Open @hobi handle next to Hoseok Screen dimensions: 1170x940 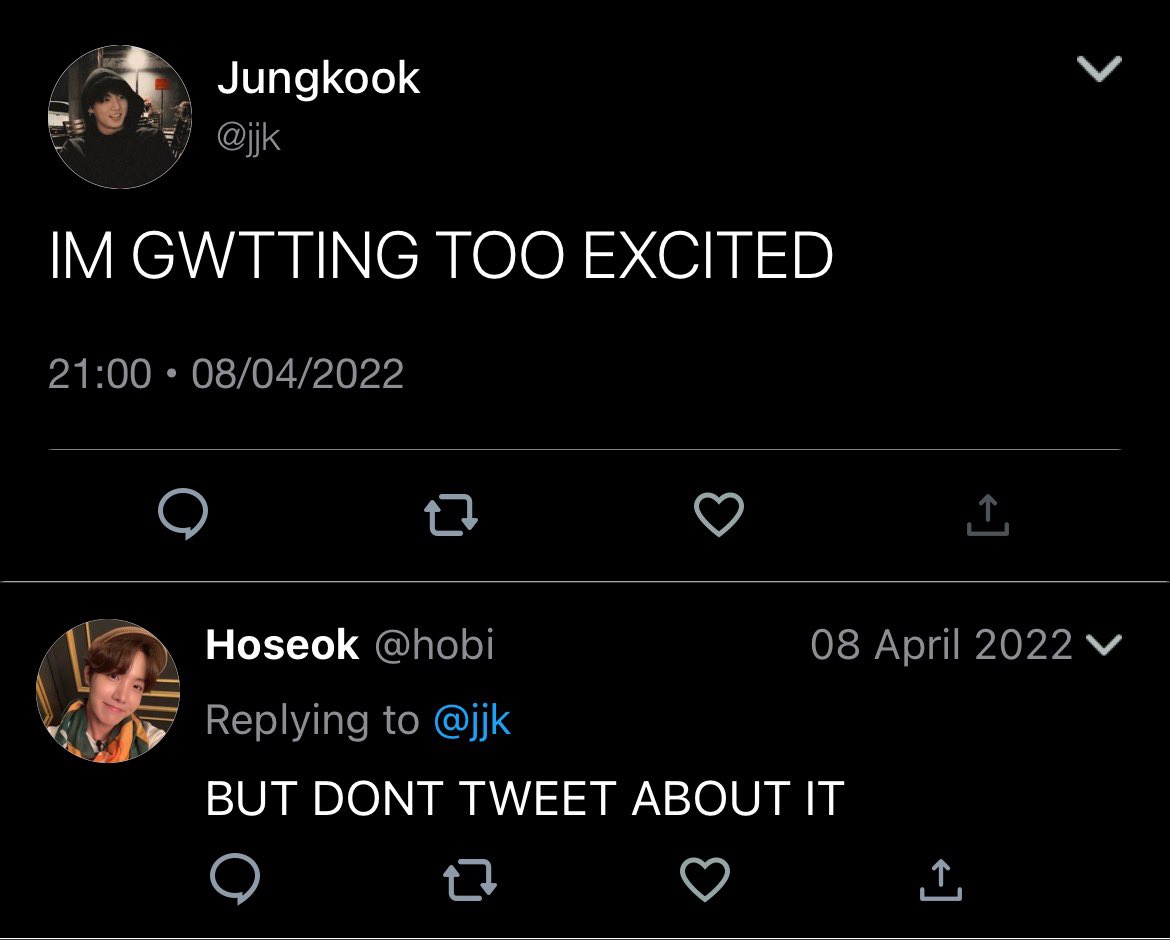pos(434,645)
